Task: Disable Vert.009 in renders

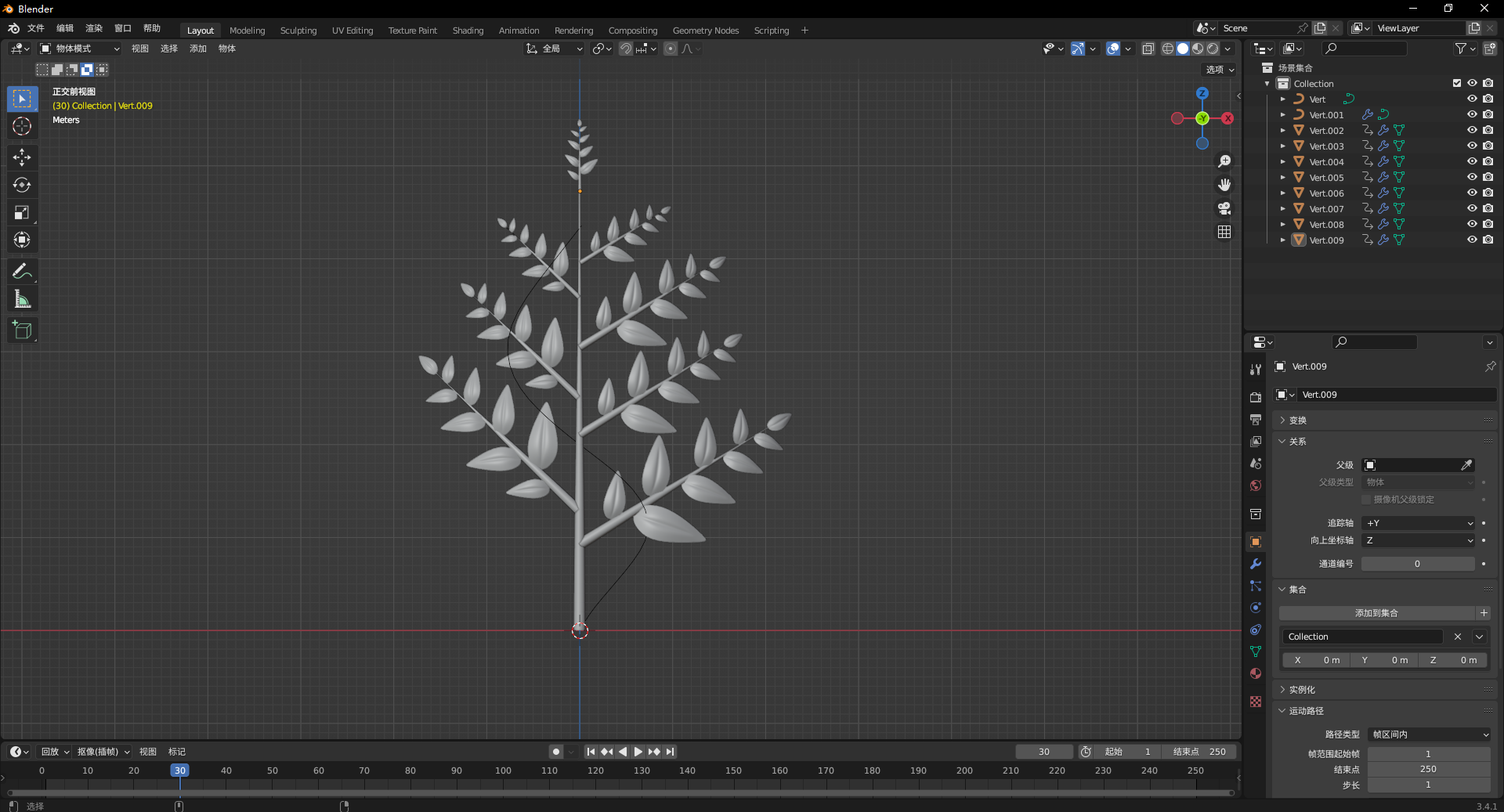Action: point(1488,240)
